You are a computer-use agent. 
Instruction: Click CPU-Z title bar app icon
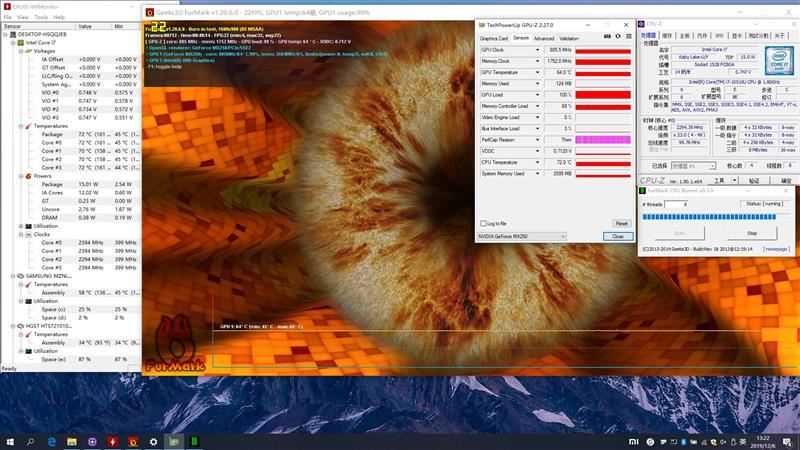[x=641, y=24]
